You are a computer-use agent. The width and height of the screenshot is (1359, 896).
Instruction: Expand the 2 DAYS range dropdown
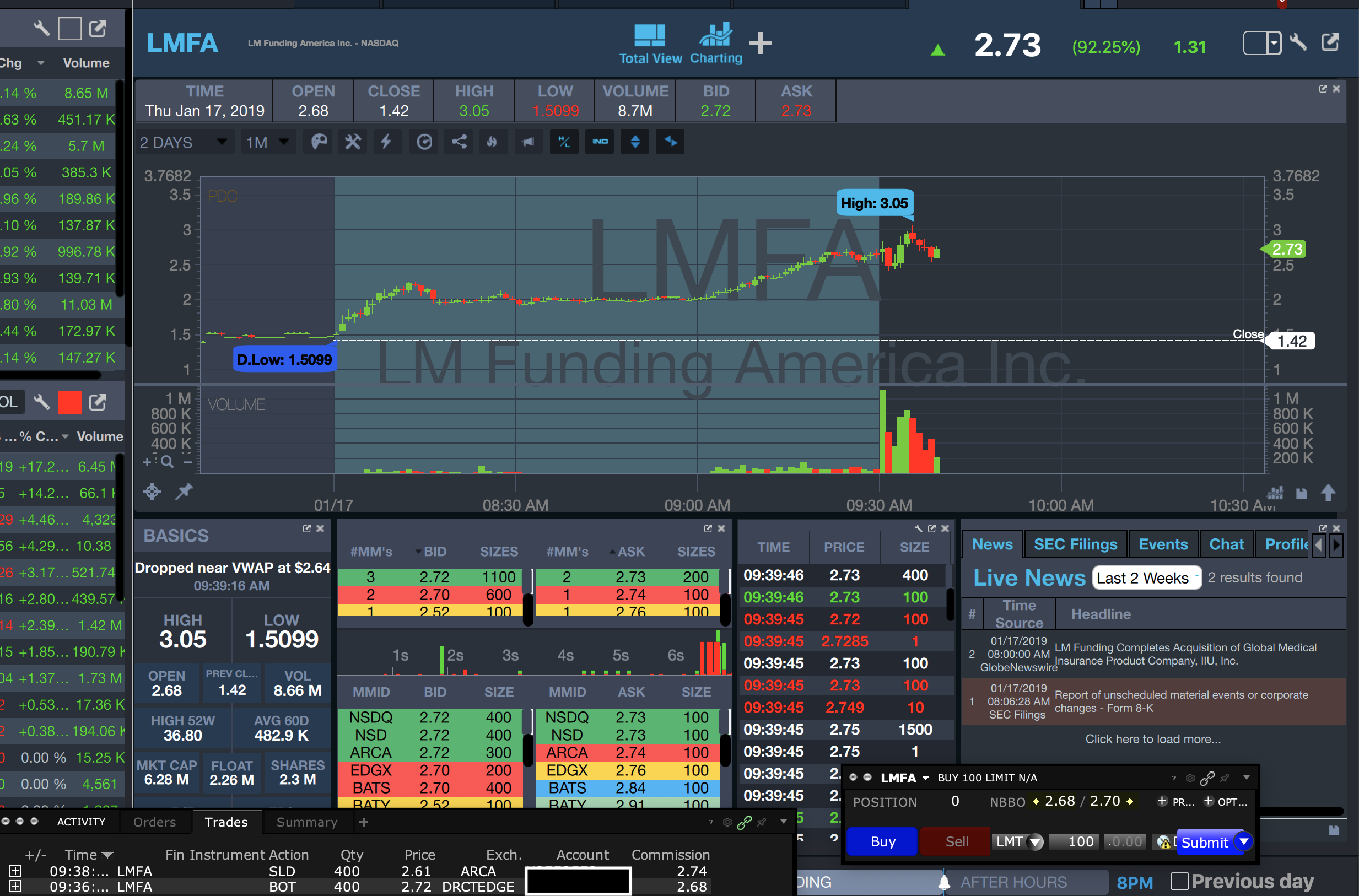[x=184, y=142]
